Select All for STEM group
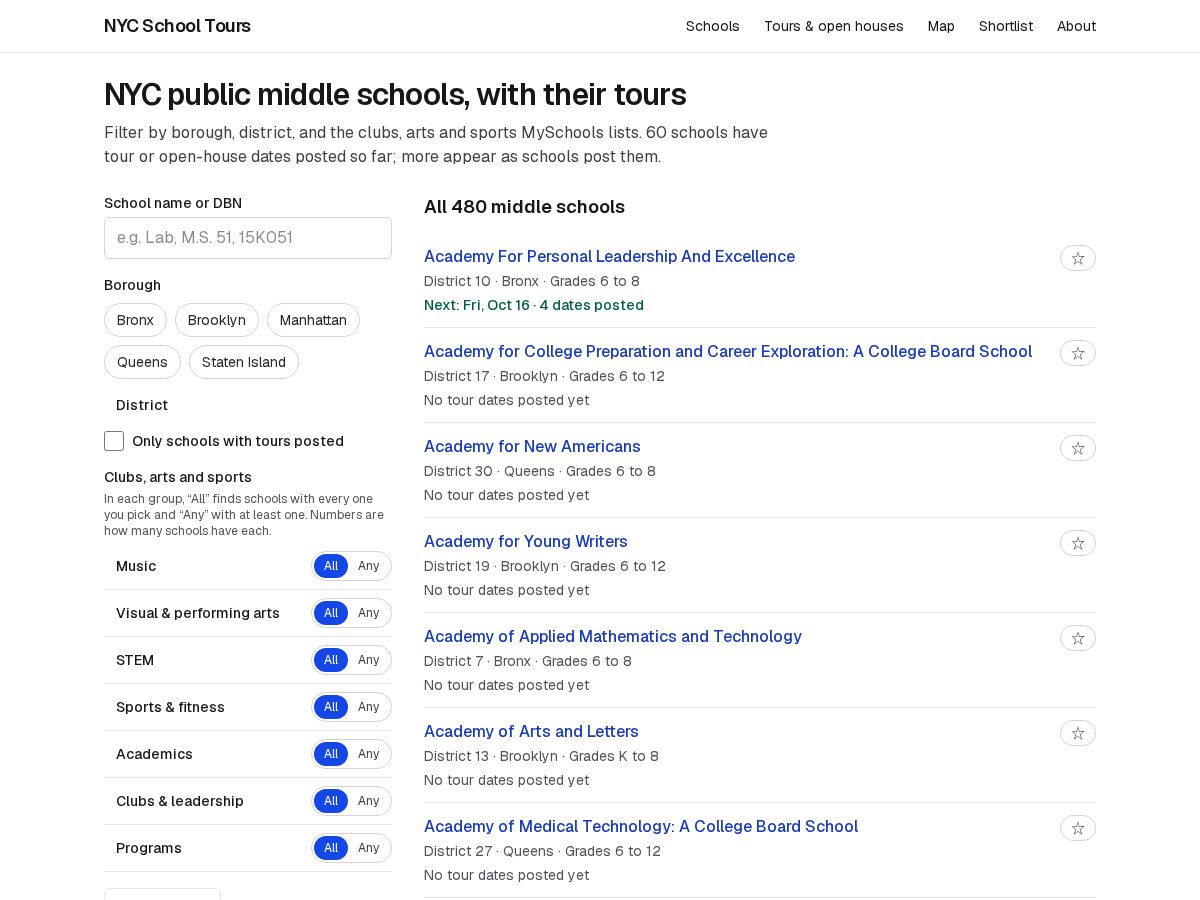This screenshot has height=900, width=1200. point(331,660)
